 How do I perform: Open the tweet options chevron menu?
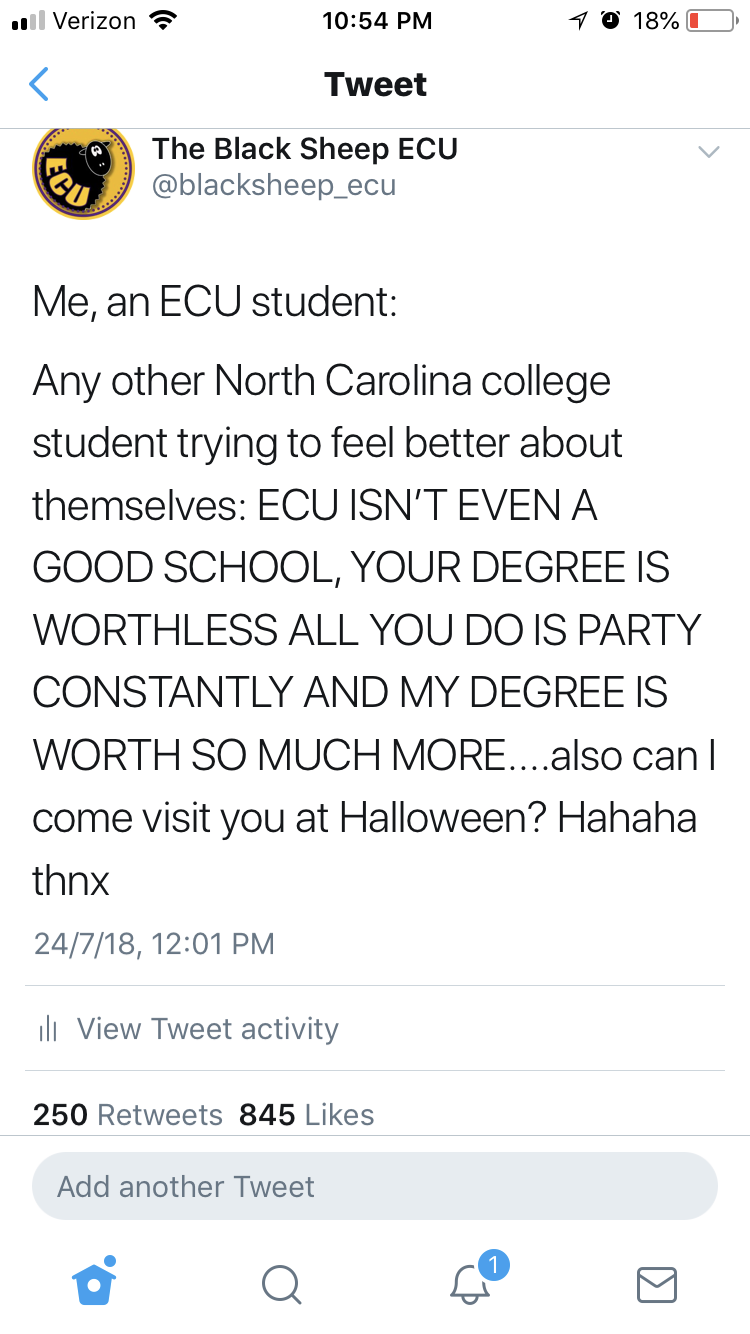point(708,152)
